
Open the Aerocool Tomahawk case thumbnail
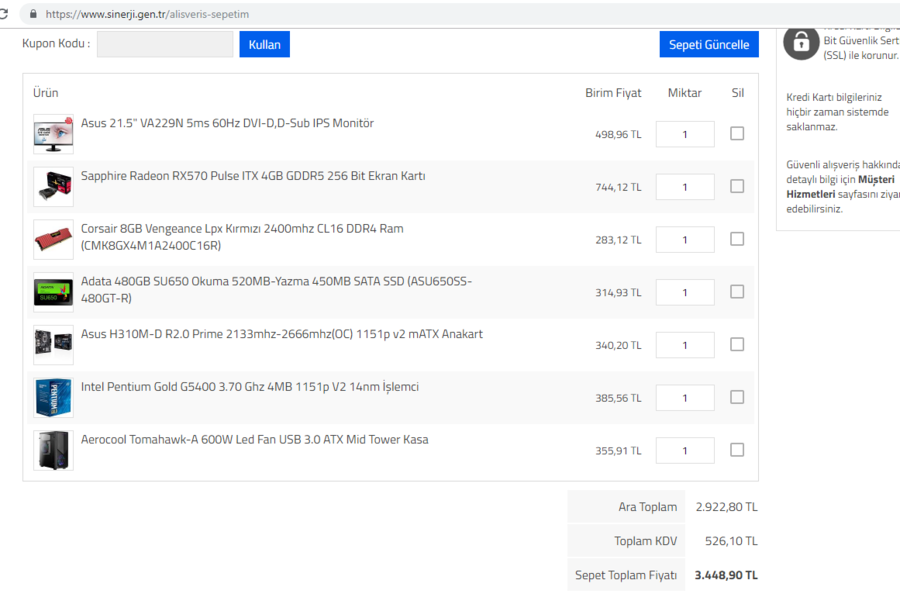(x=53, y=450)
